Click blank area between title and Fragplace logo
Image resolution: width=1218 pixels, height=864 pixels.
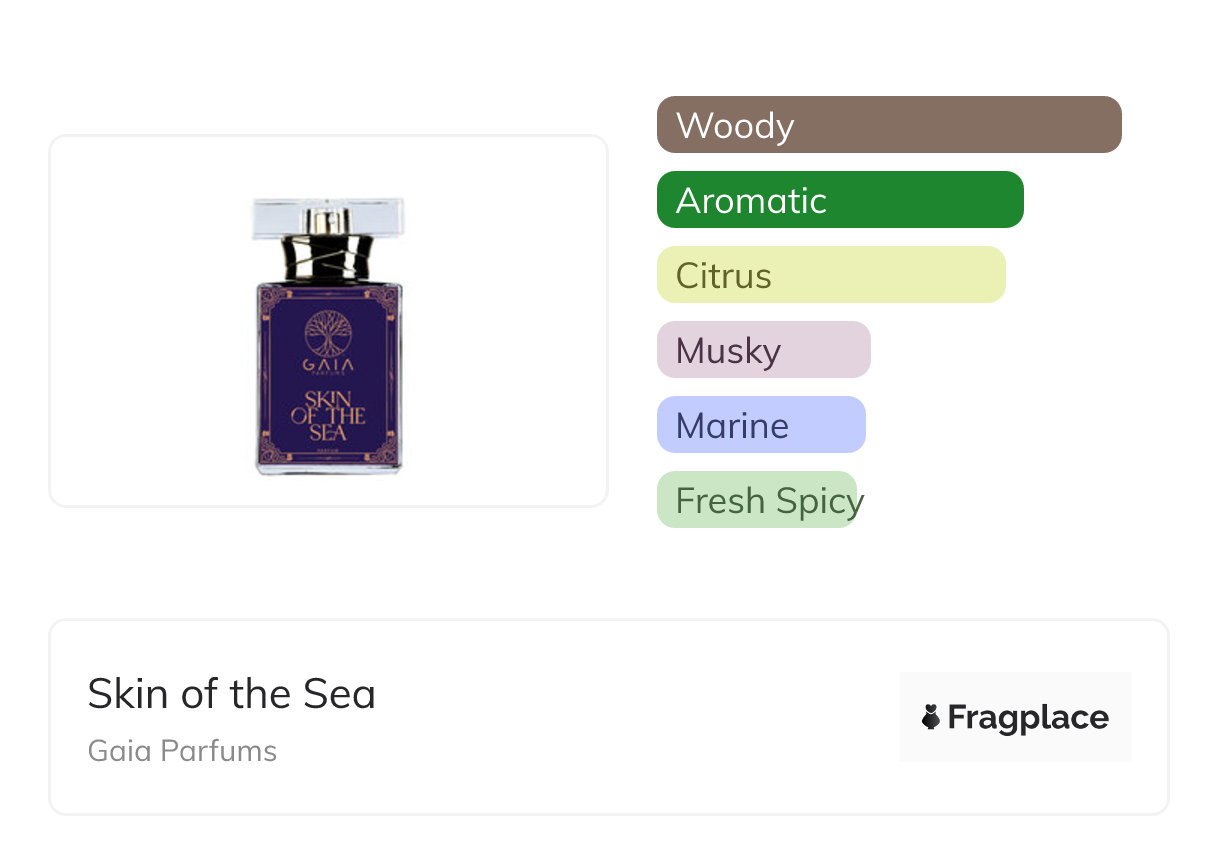pyautogui.click(x=640, y=717)
